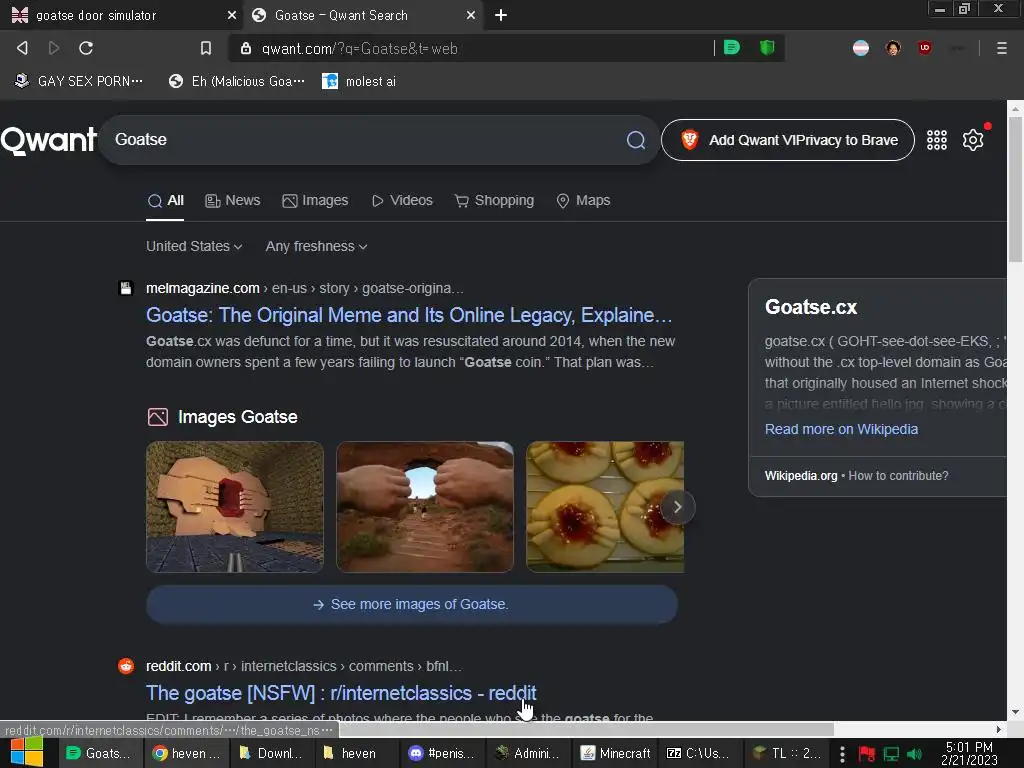
Task: Click Add Qwant VIPrivacy to Brave button
Action: pos(788,140)
